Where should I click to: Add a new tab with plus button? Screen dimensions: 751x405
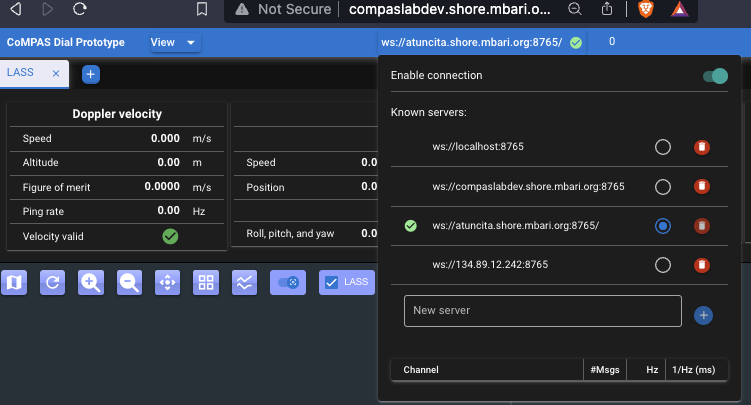90,74
